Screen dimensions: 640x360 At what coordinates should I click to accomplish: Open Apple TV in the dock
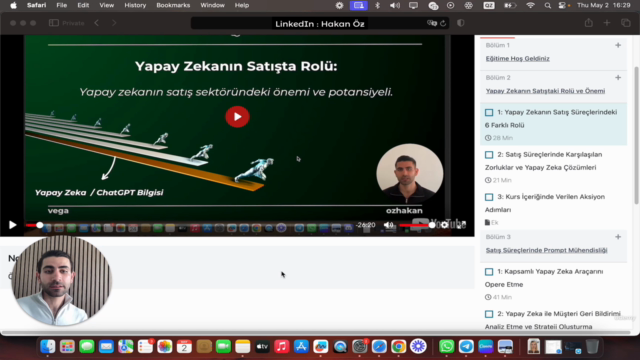pyautogui.click(x=262, y=347)
